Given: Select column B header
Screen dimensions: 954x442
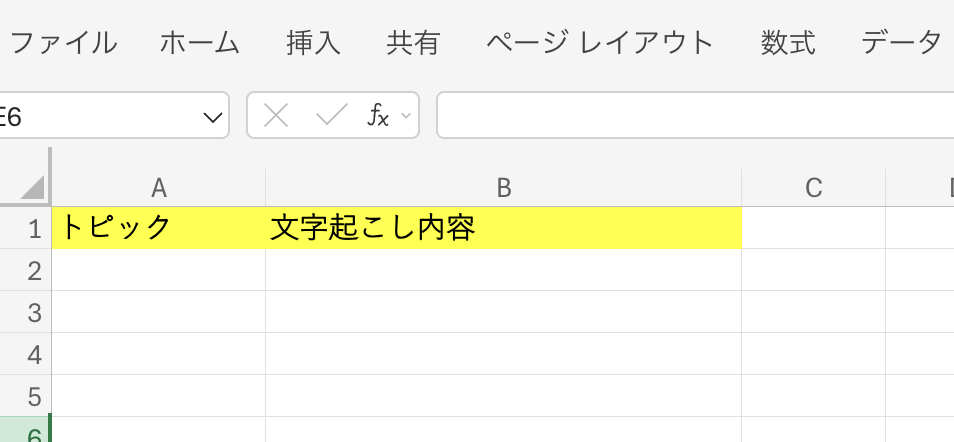Looking at the screenshot, I should click(x=503, y=187).
